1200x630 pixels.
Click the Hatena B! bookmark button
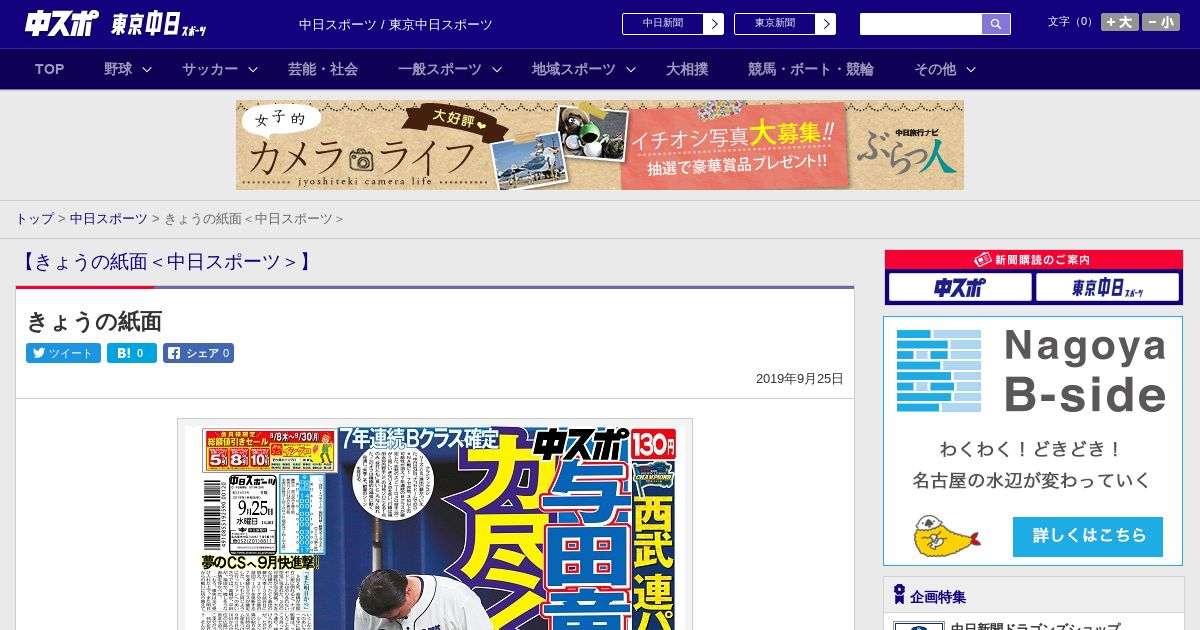132,353
